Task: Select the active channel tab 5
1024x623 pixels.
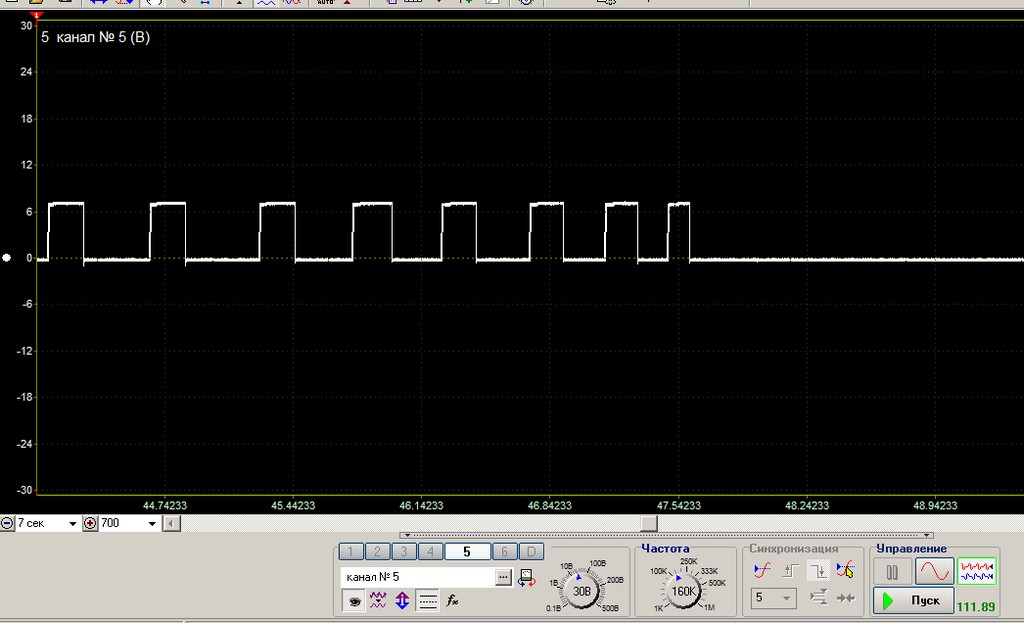Action: pyautogui.click(x=467, y=552)
